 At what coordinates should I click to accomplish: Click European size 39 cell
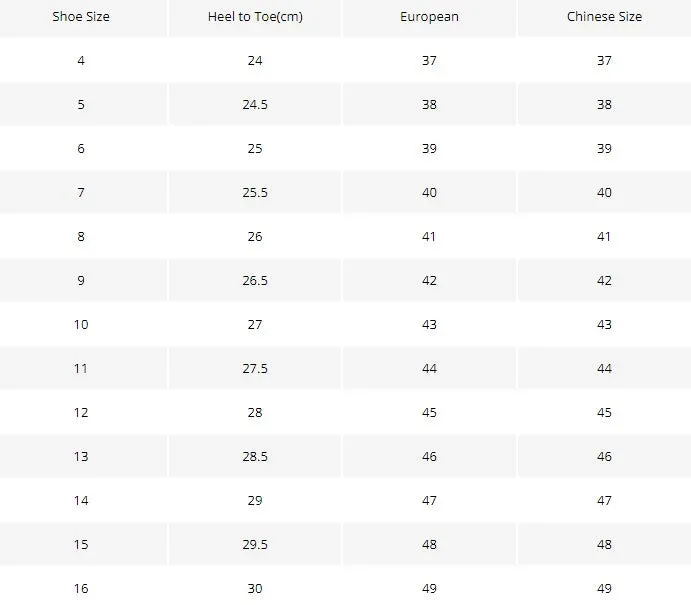tap(429, 148)
